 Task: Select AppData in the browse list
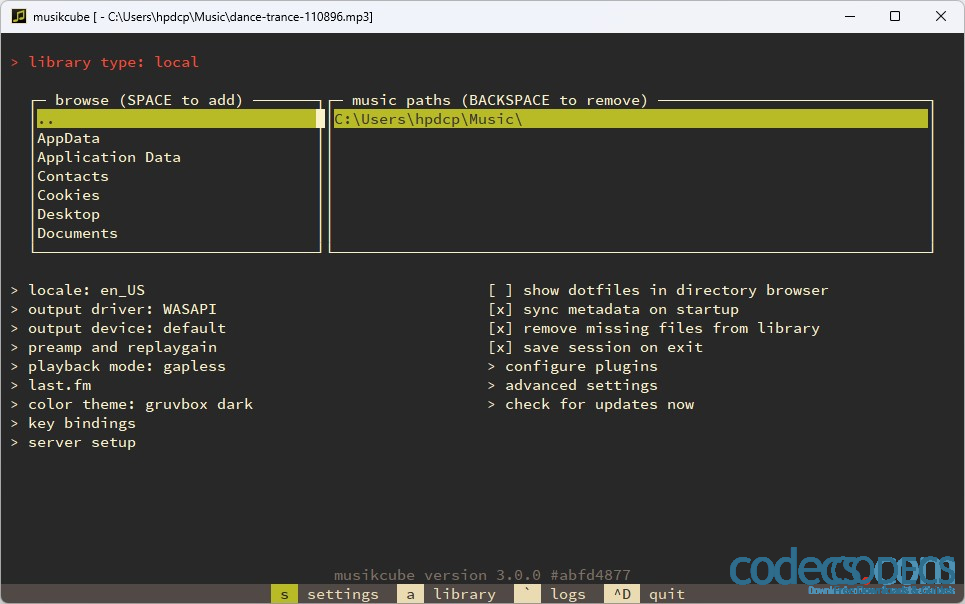[x=68, y=139]
